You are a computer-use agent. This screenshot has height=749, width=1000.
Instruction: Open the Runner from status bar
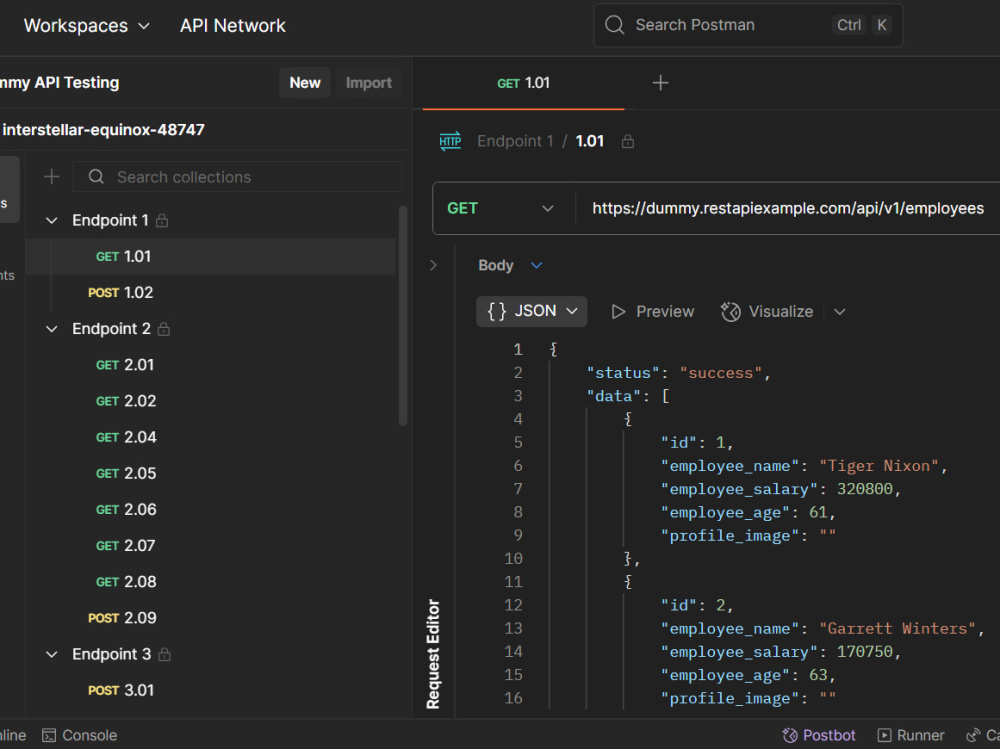[x=911, y=736]
